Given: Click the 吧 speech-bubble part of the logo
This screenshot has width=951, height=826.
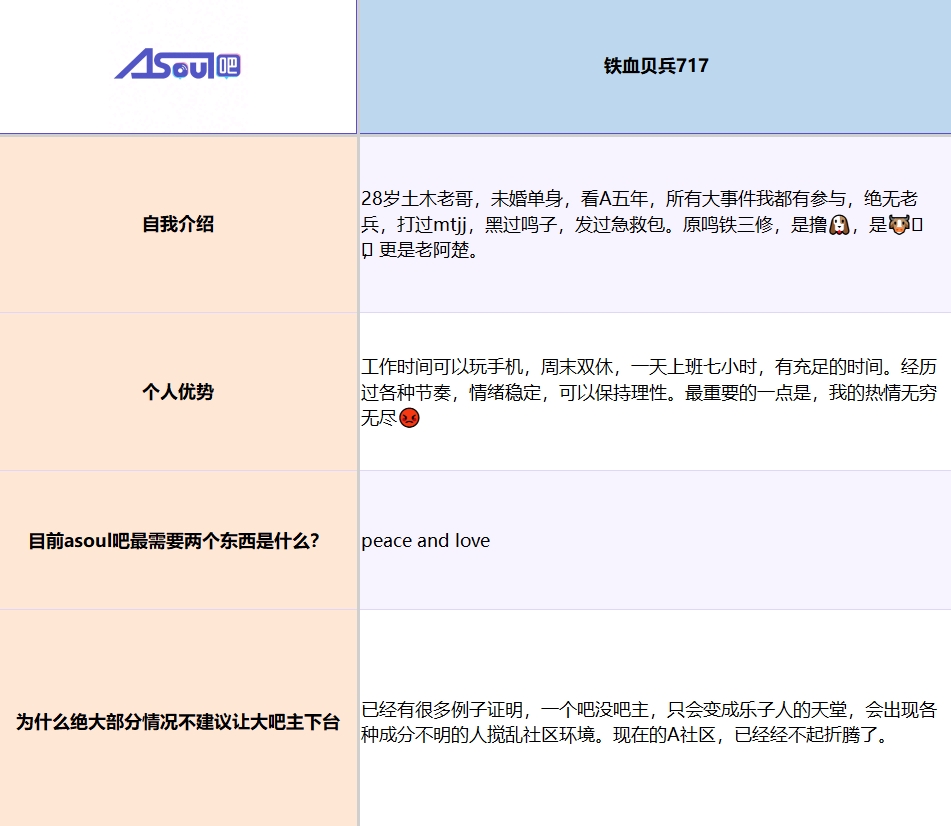Looking at the screenshot, I should click(x=228, y=65).
